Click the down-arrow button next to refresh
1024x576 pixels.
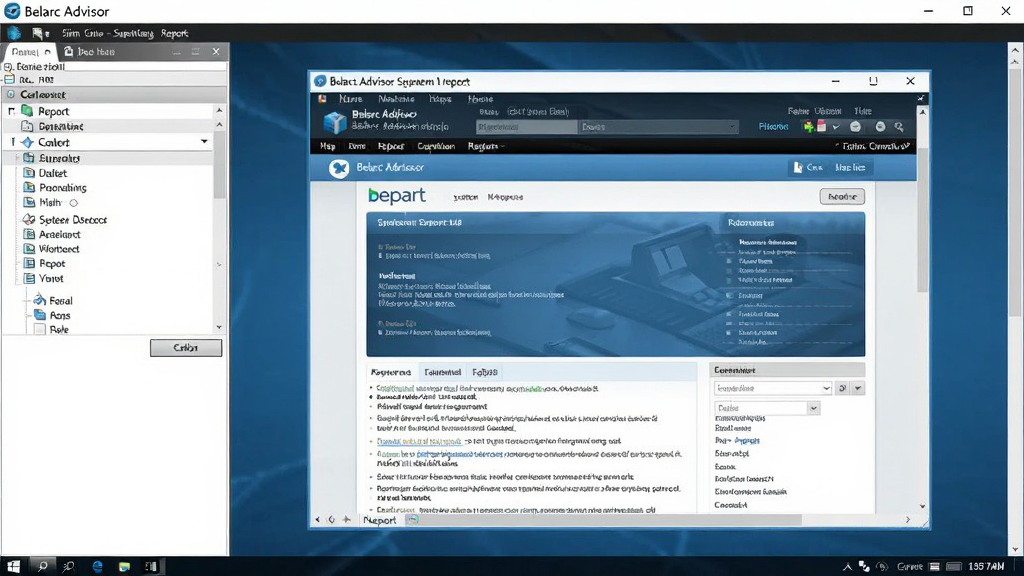coord(858,388)
